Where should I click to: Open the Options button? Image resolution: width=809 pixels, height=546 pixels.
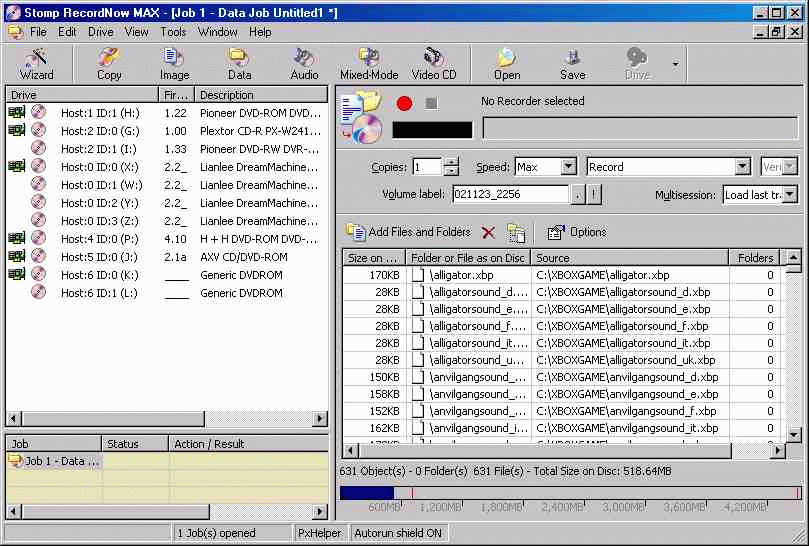click(577, 232)
